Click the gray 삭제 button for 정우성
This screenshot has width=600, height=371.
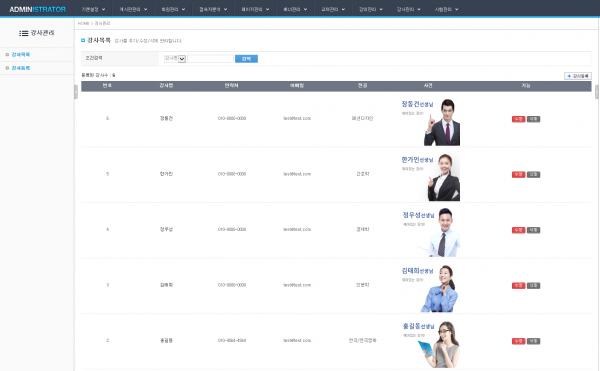tap(533, 230)
